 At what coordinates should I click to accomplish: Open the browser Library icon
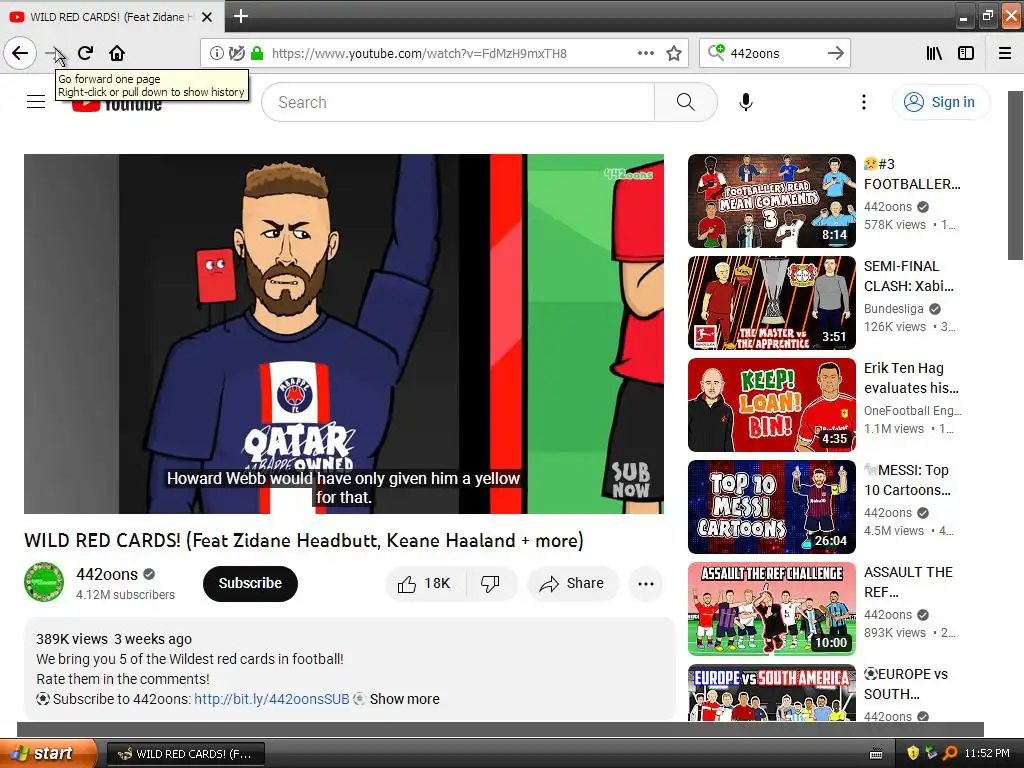[935, 54]
